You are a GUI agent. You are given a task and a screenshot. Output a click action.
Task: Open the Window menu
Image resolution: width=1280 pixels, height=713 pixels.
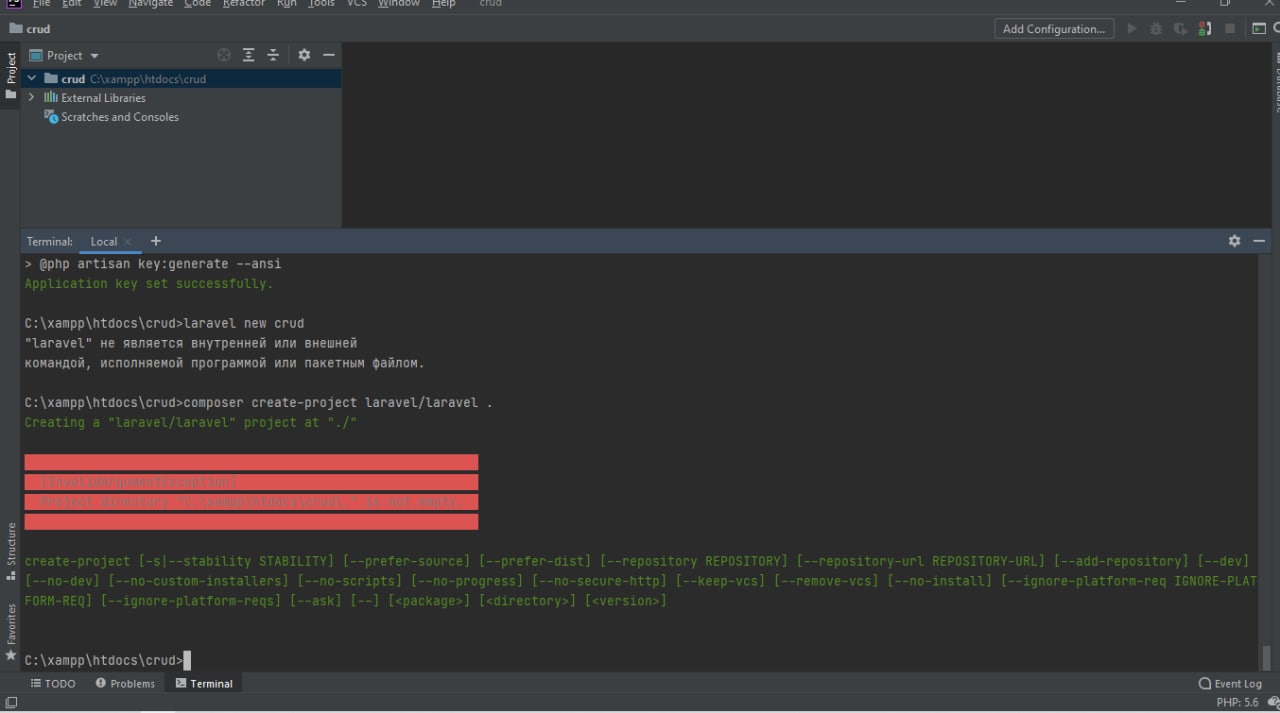click(398, 4)
